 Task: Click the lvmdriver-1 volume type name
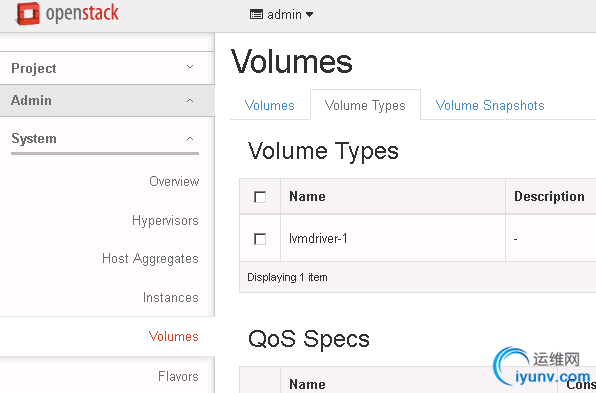[x=318, y=238]
